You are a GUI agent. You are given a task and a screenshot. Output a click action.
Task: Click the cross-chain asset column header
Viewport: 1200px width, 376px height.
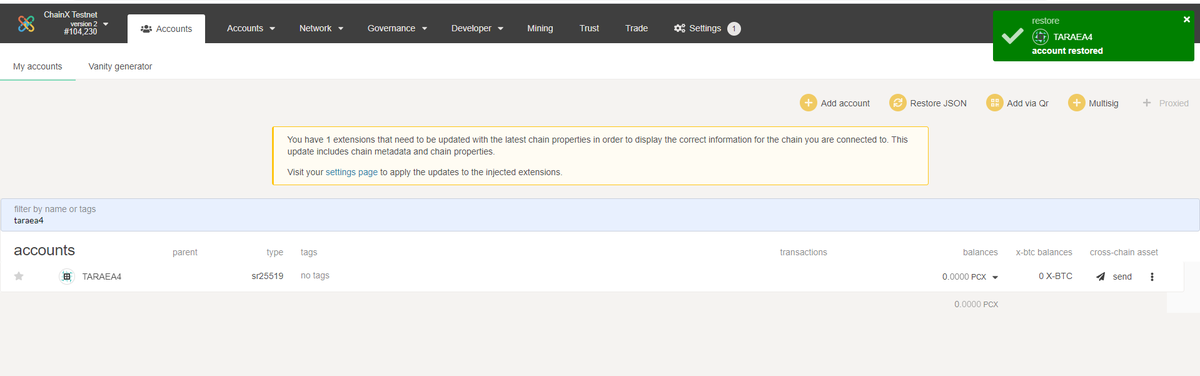click(1123, 252)
